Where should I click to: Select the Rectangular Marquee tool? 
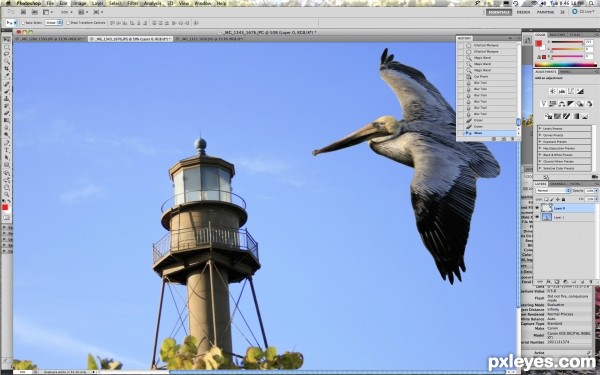click(x=8, y=48)
